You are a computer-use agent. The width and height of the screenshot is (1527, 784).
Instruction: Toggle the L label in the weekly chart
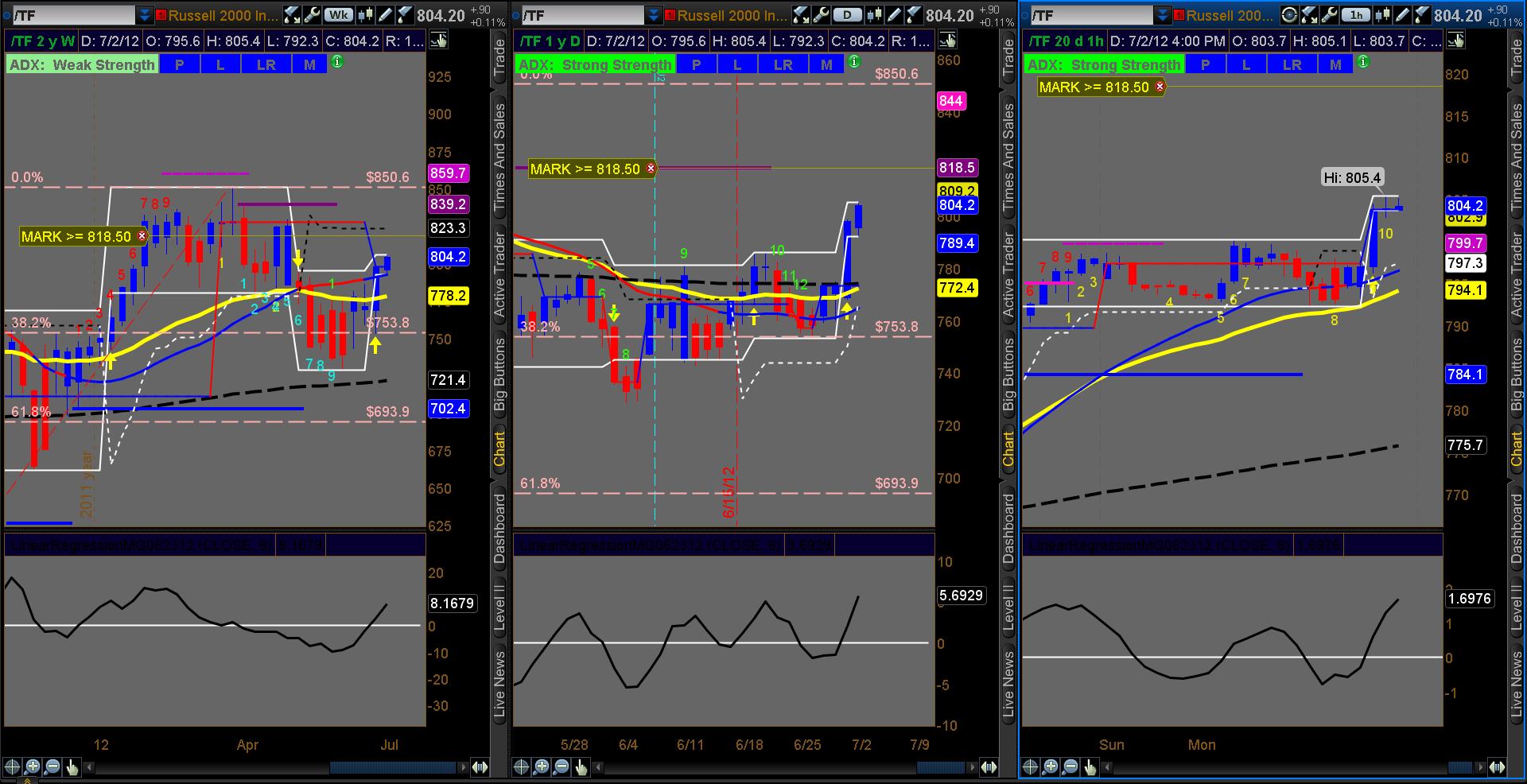click(220, 64)
